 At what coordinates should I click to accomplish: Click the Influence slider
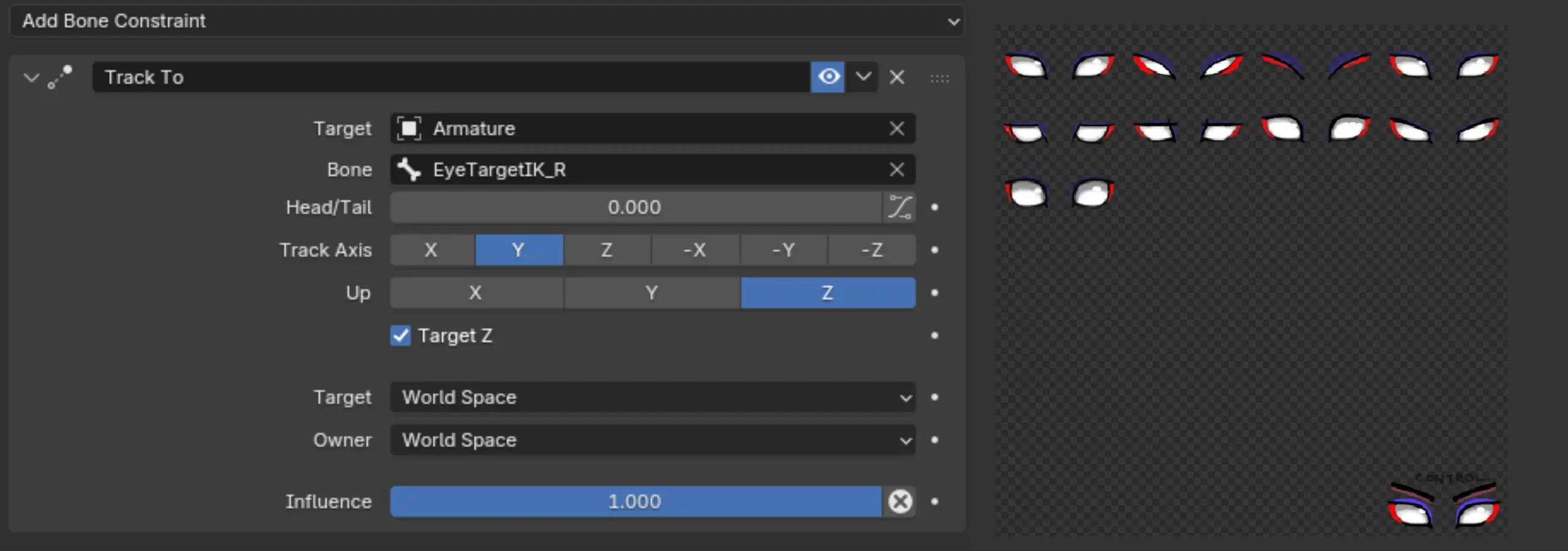pos(636,501)
